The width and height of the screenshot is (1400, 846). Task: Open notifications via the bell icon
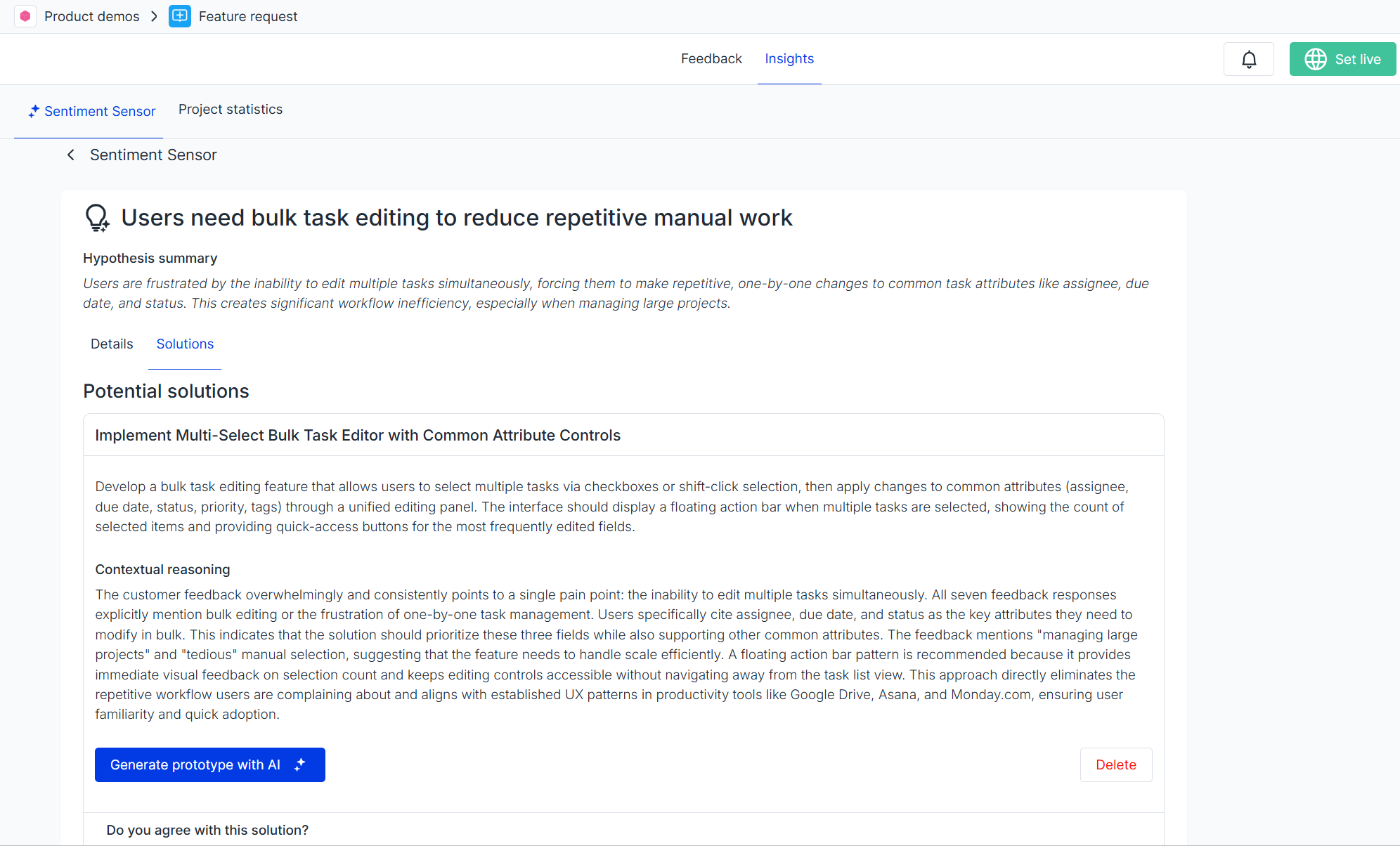click(x=1248, y=59)
